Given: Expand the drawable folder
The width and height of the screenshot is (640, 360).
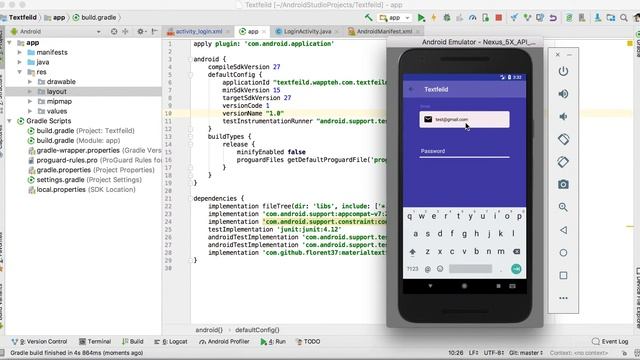Looking at the screenshot, I should [30, 82].
